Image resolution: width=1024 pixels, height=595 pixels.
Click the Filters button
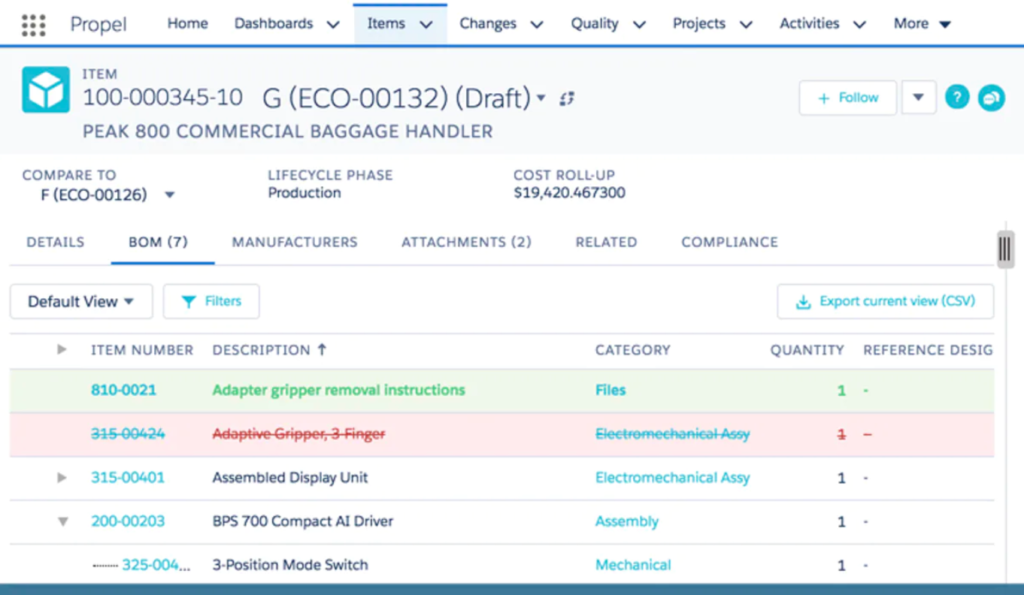(211, 301)
